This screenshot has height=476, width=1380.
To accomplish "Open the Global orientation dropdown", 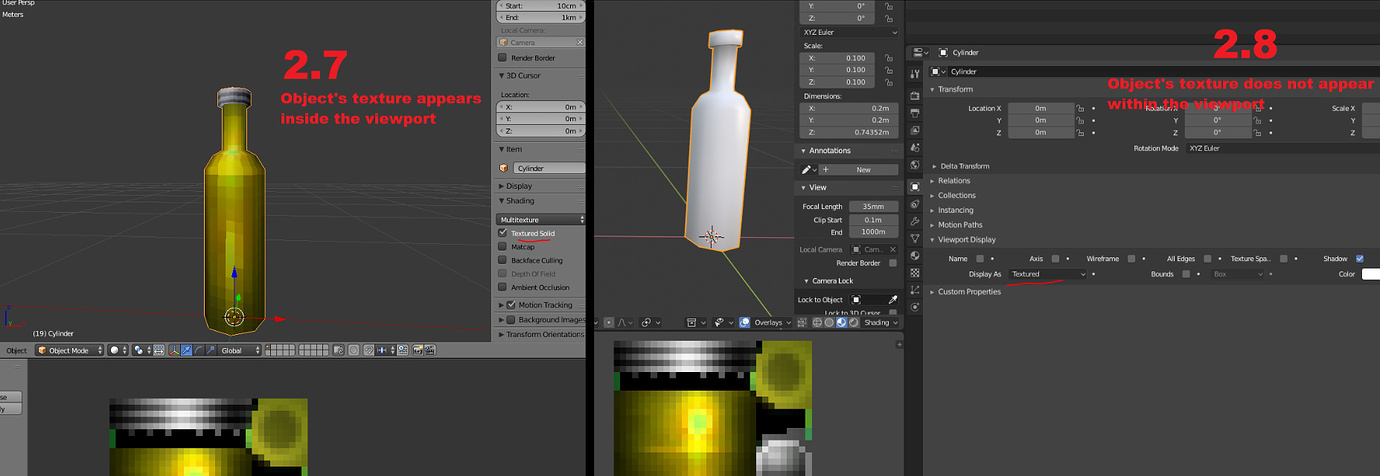I will (x=241, y=350).
